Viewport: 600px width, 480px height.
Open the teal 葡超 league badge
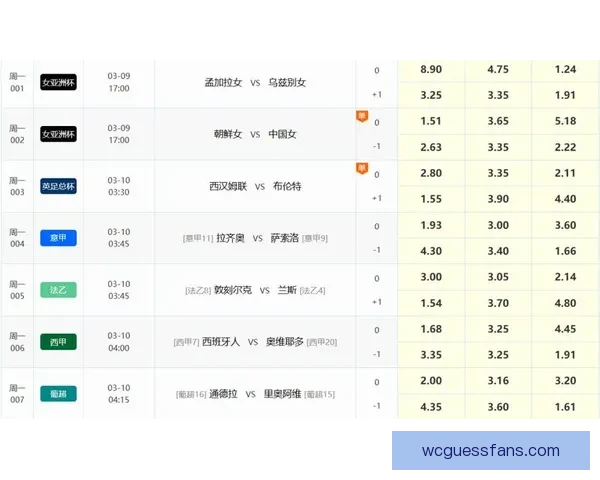tap(59, 394)
